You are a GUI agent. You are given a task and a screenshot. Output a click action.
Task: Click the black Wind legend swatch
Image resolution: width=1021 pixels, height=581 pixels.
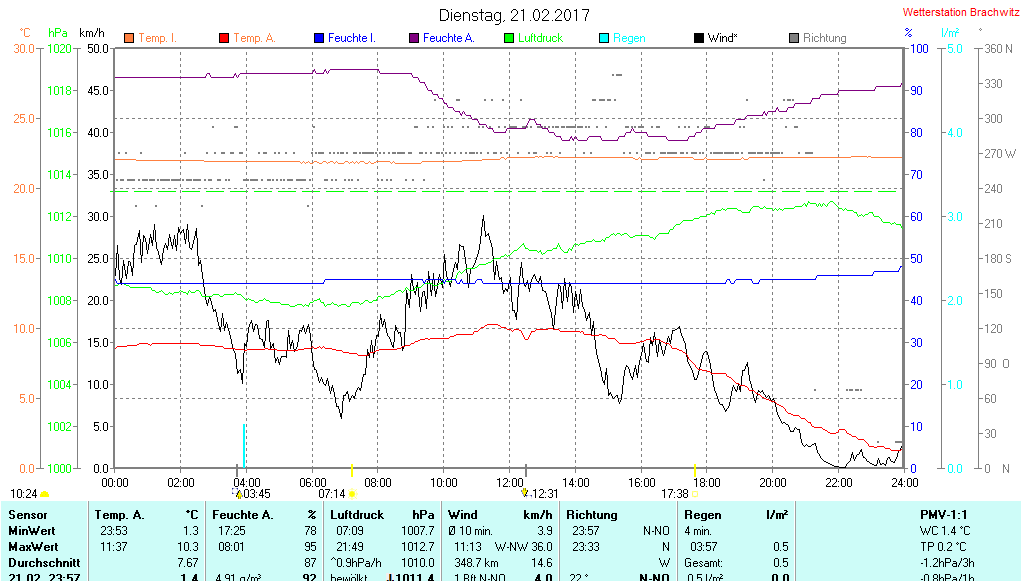698,38
